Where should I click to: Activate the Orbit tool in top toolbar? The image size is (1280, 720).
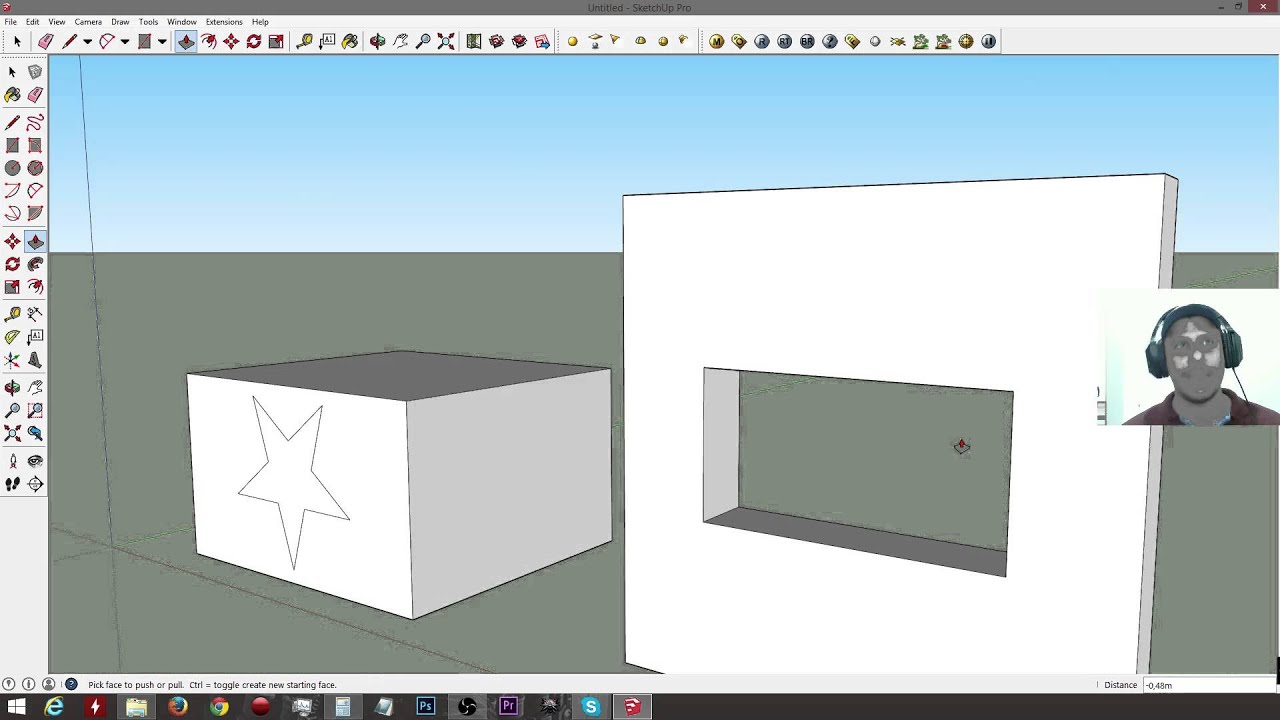coord(377,41)
